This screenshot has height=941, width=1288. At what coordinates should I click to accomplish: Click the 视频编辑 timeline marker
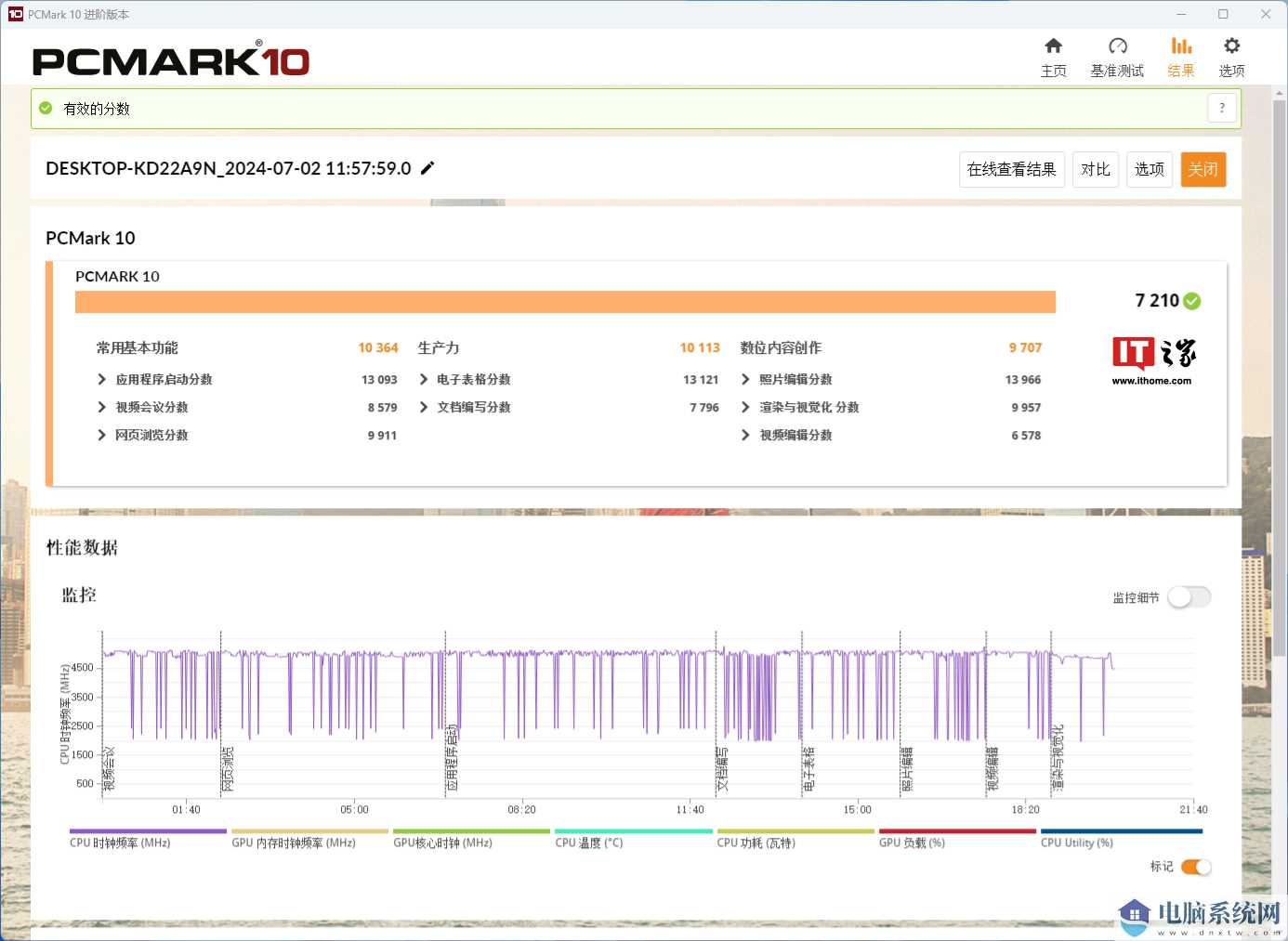click(x=992, y=768)
